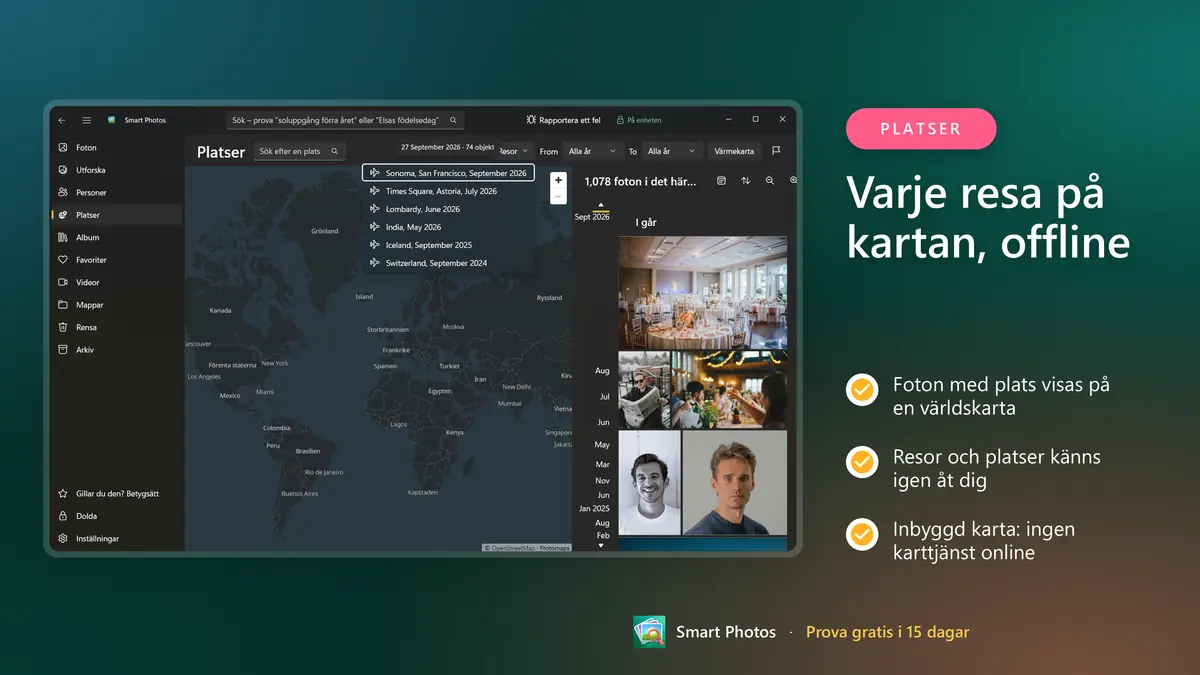Click the OpenStreetMap attribution link
The height and width of the screenshot is (675, 1200).
tap(512, 548)
